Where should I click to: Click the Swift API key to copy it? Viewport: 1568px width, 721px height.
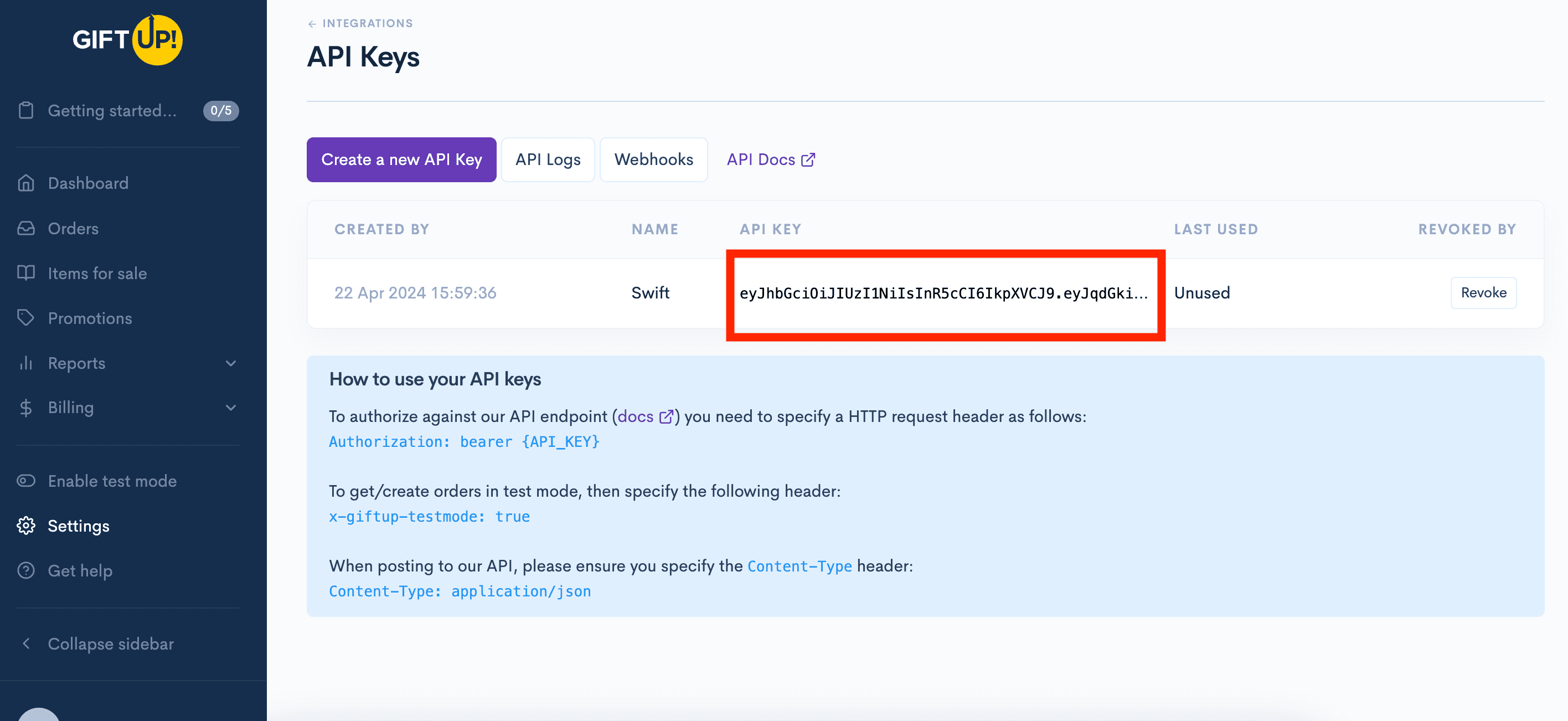click(945, 293)
